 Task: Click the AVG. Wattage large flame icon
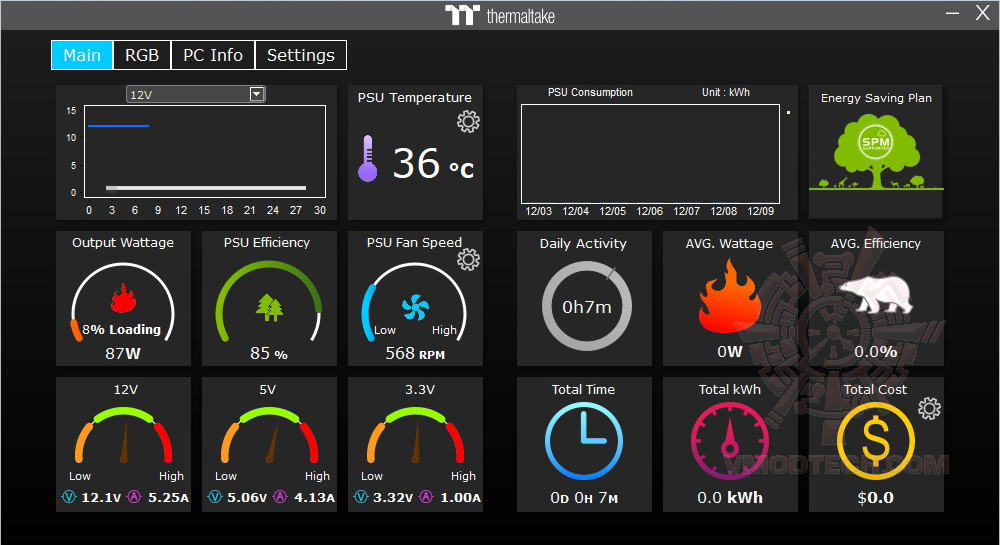point(730,296)
